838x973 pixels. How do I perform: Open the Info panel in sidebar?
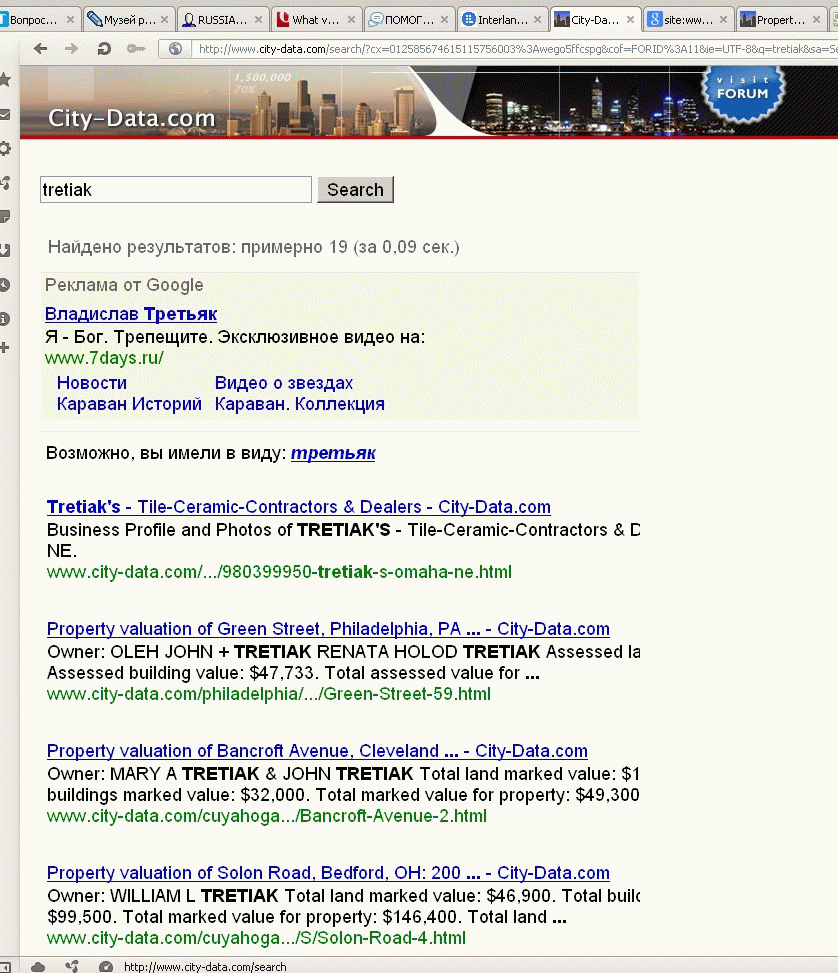pos(5,319)
